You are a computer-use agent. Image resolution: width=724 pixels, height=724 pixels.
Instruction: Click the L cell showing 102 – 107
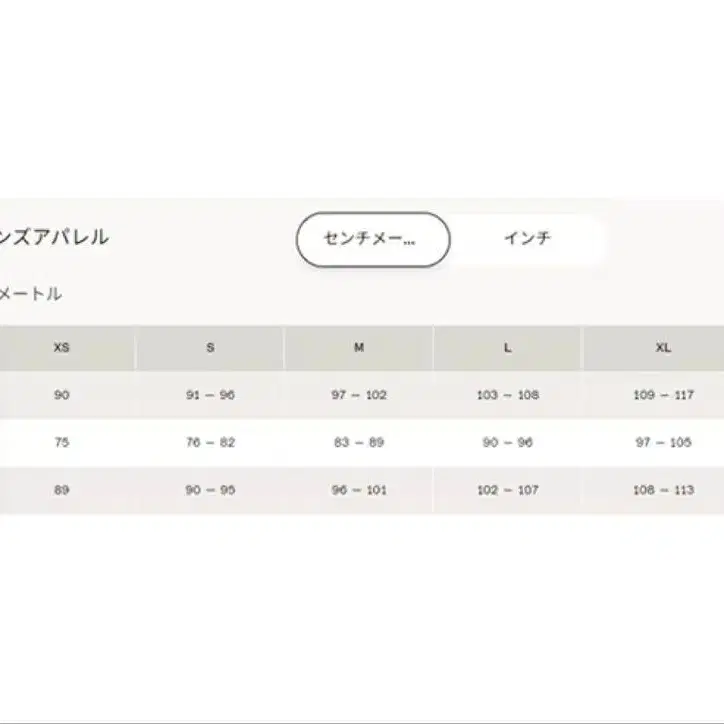coord(508,490)
